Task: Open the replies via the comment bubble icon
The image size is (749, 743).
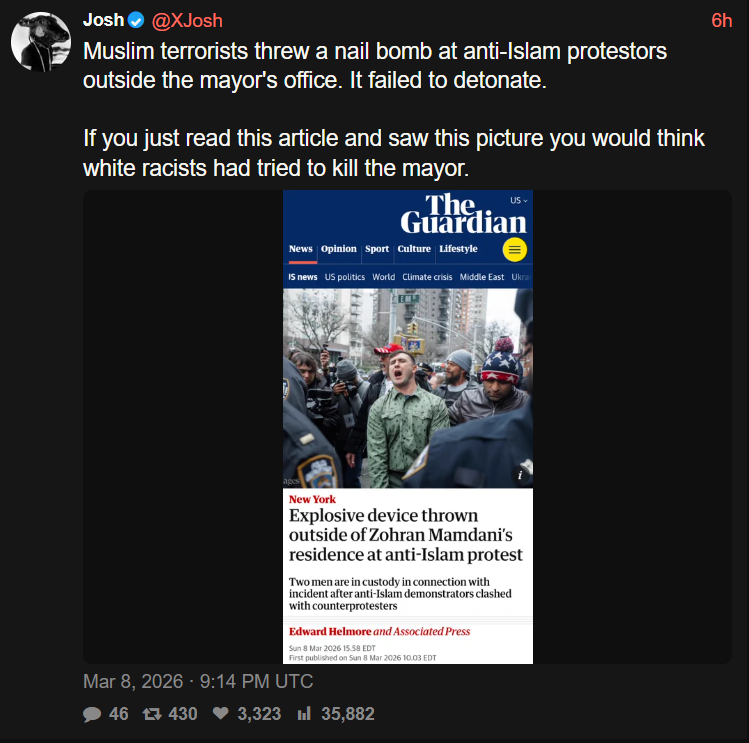Action: (92, 714)
